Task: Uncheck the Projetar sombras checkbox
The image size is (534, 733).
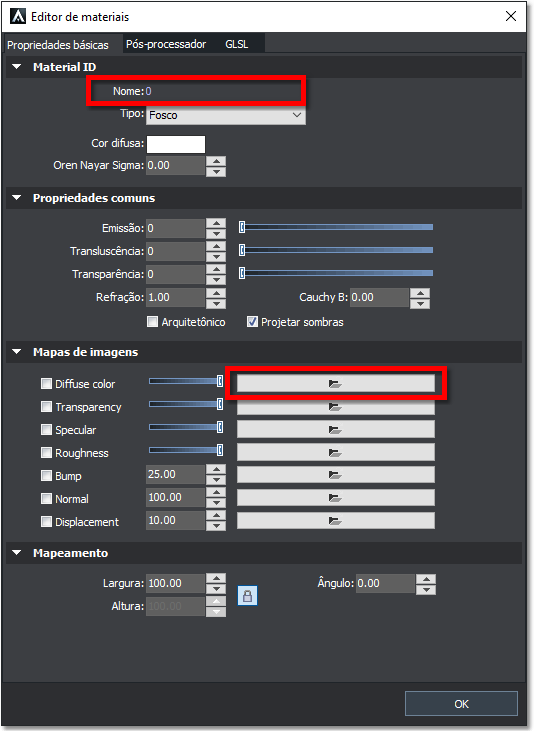Action: pyautogui.click(x=252, y=322)
